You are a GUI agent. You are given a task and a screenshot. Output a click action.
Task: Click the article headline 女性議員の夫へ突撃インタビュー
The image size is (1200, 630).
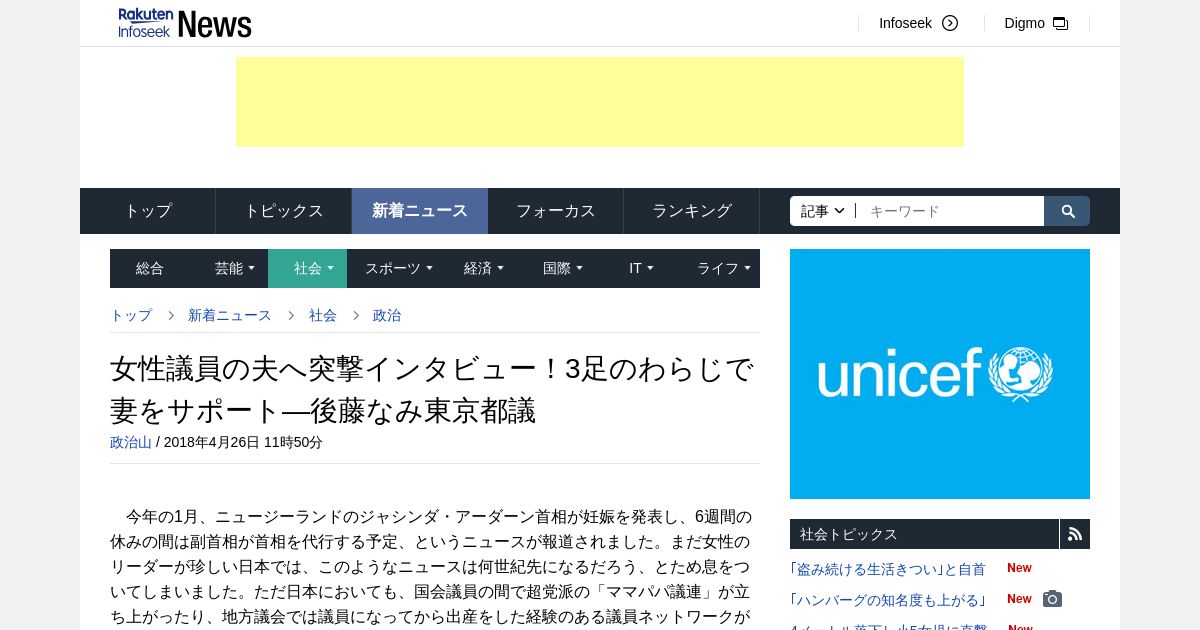[x=432, y=389]
